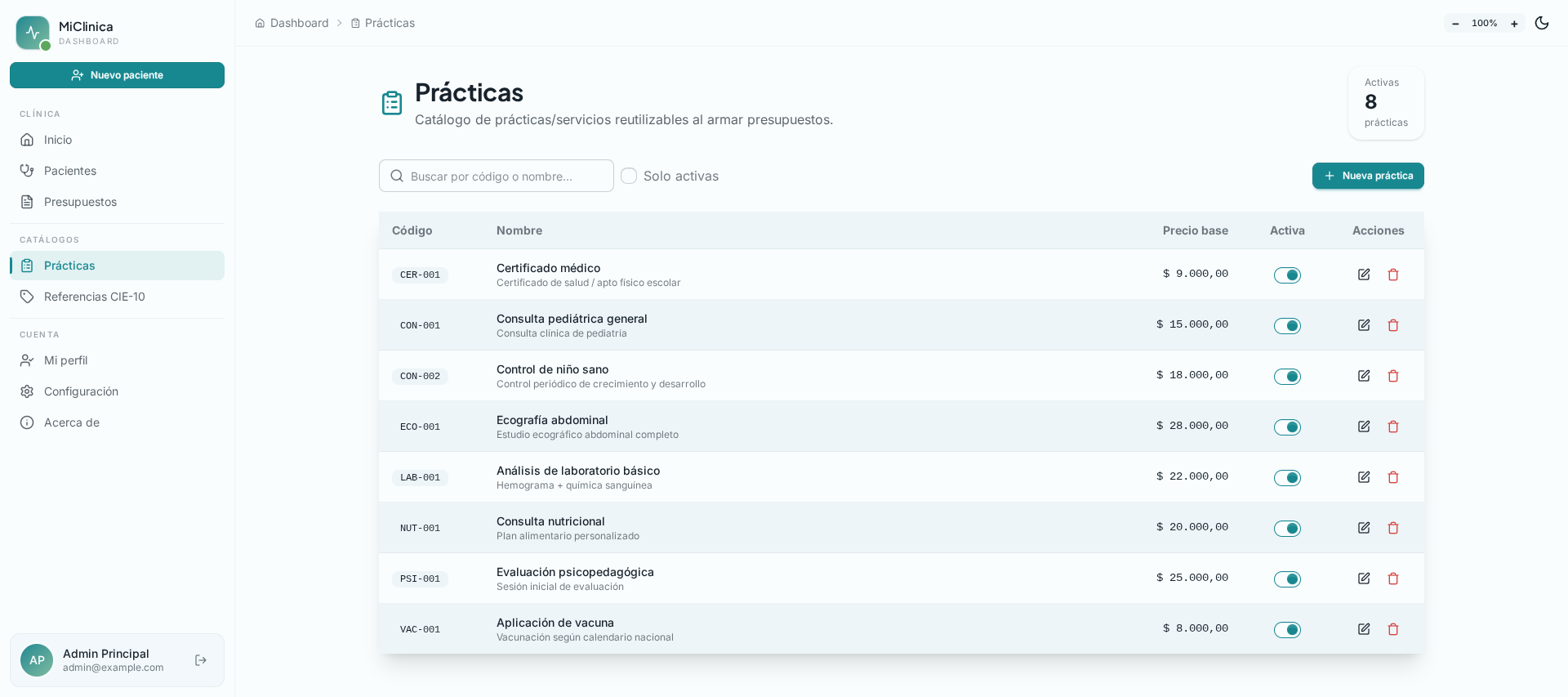The image size is (1568, 697).
Task: Delete the Análisis de laboratorio básico row
Action: pyautogui.click(x=1393, y=477)
